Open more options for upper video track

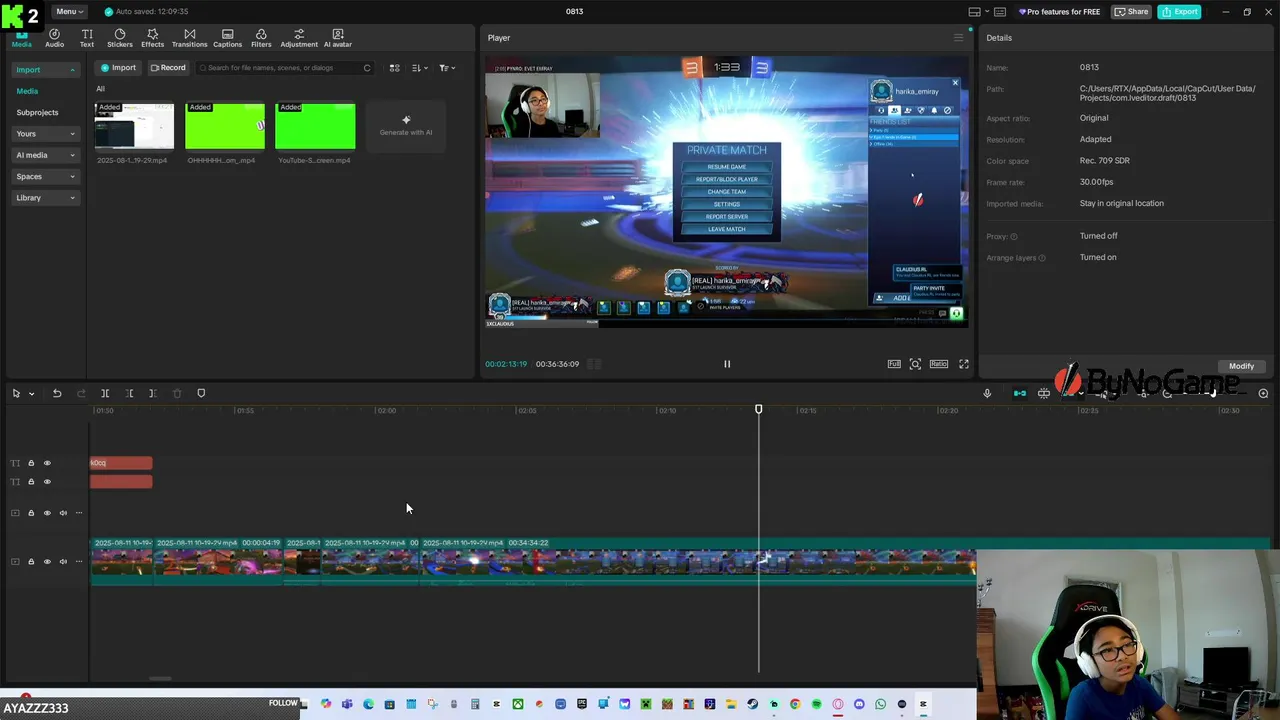pos(79,513)
